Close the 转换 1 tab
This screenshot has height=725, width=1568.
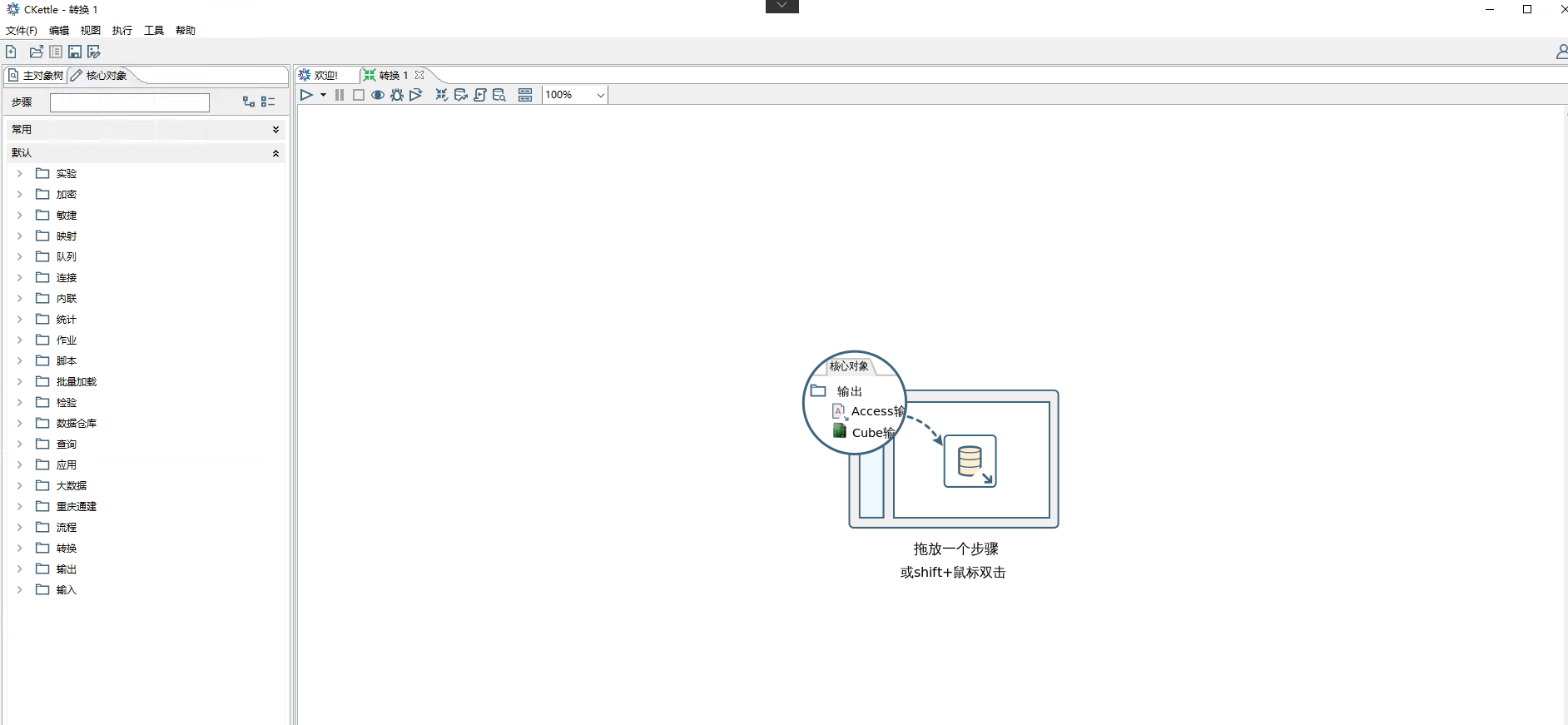(x=419, y=75)
